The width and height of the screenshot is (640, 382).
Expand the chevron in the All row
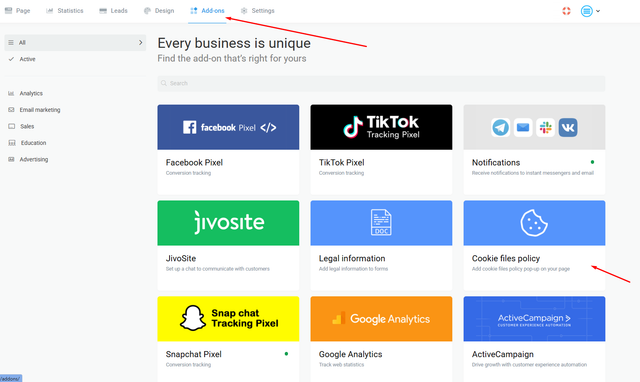click(x=140, y=42)
